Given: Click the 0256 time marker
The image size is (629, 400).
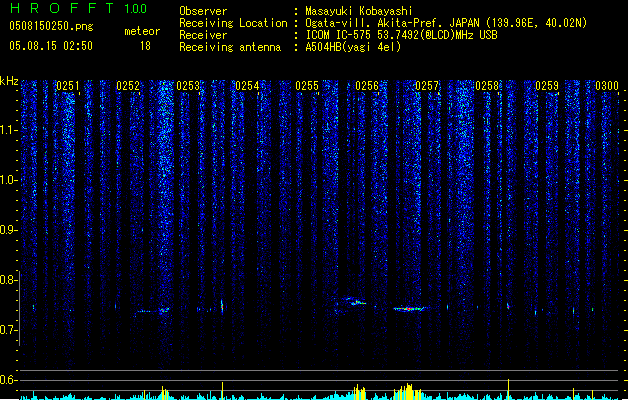Looking at the screenshot, I should click(367, 86).
